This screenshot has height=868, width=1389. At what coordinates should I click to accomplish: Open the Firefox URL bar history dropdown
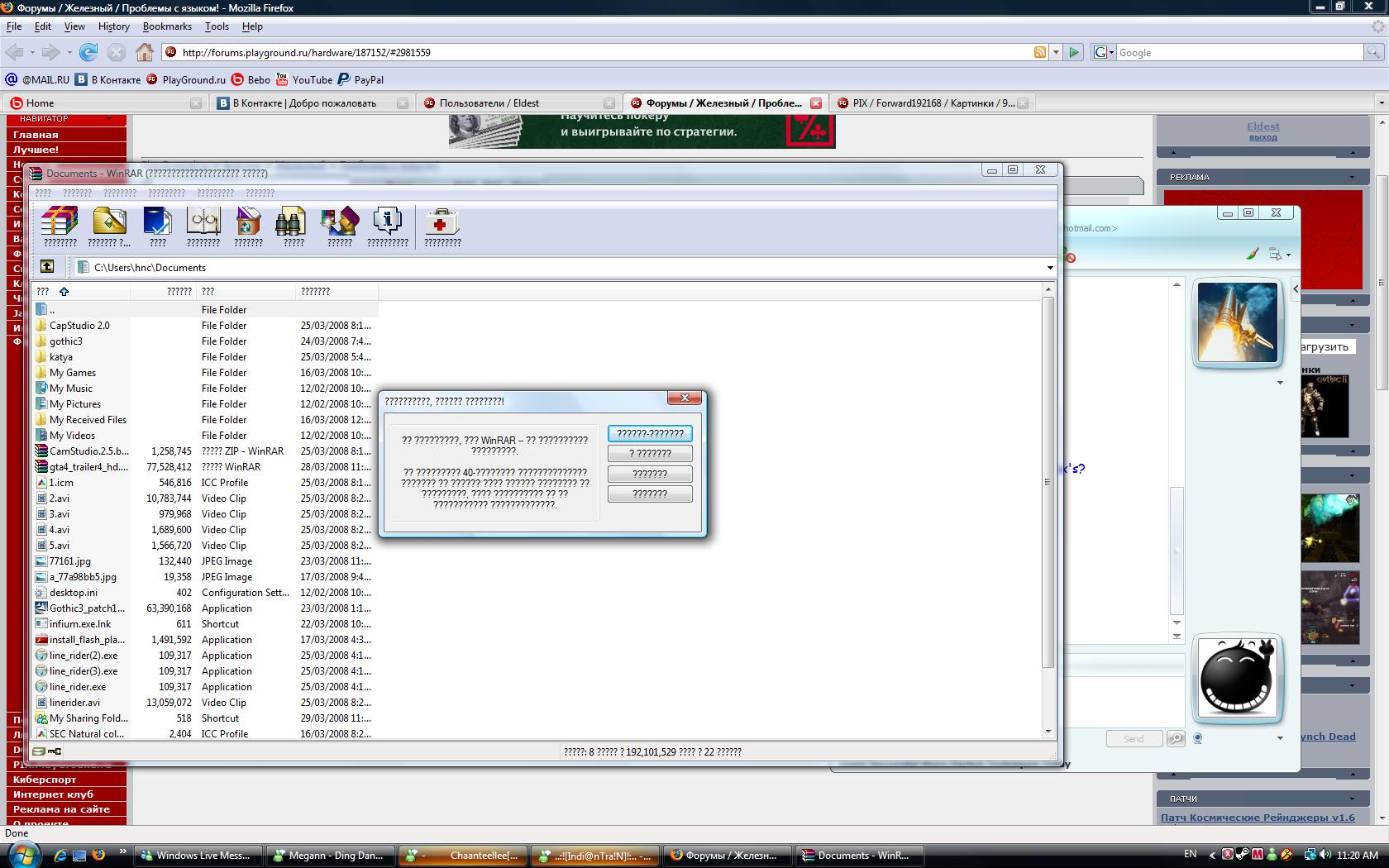pos(1056,52)
